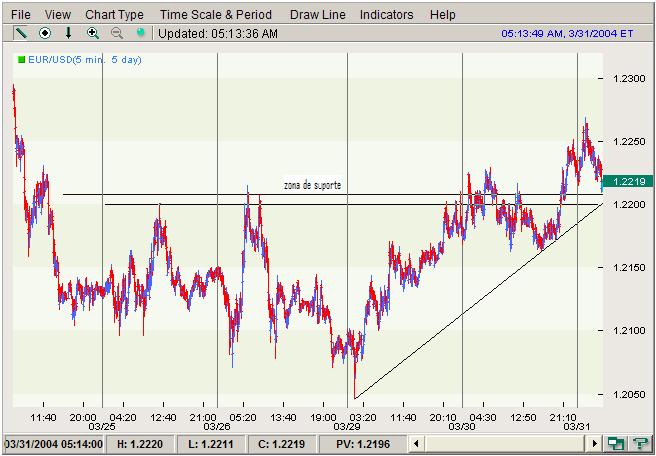Click the 05:20 time axis label
Screen dimensions: 656x456
coord(243,417)
